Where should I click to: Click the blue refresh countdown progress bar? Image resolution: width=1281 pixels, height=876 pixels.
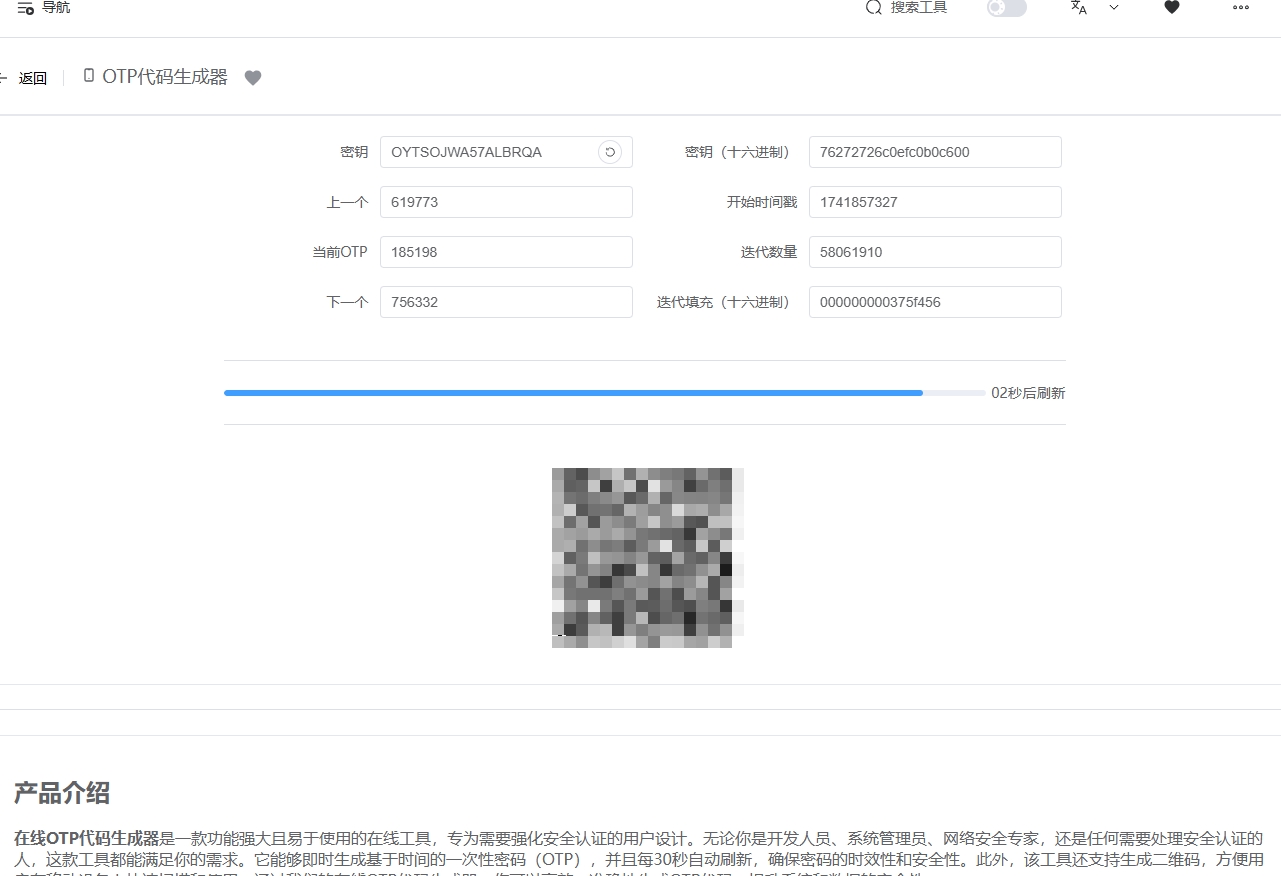[573, 393]
